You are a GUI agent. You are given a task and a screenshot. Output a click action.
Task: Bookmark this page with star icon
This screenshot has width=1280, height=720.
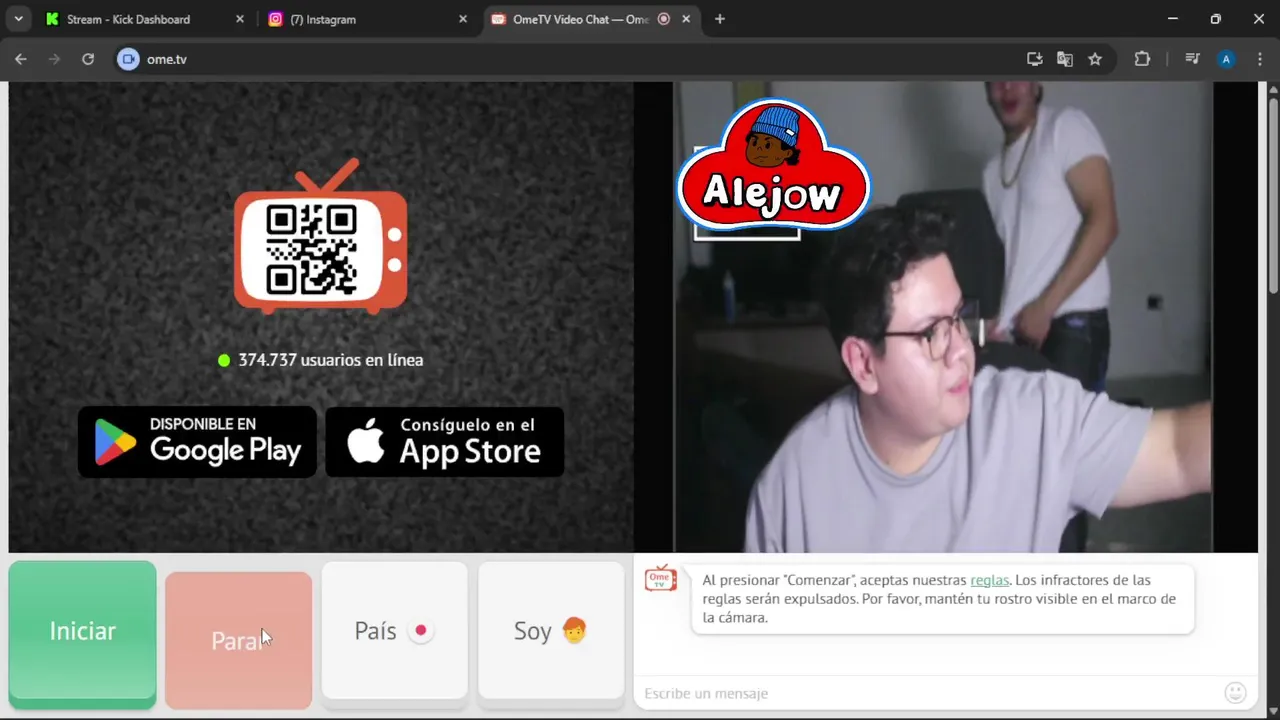click(x=1095, y=59)
